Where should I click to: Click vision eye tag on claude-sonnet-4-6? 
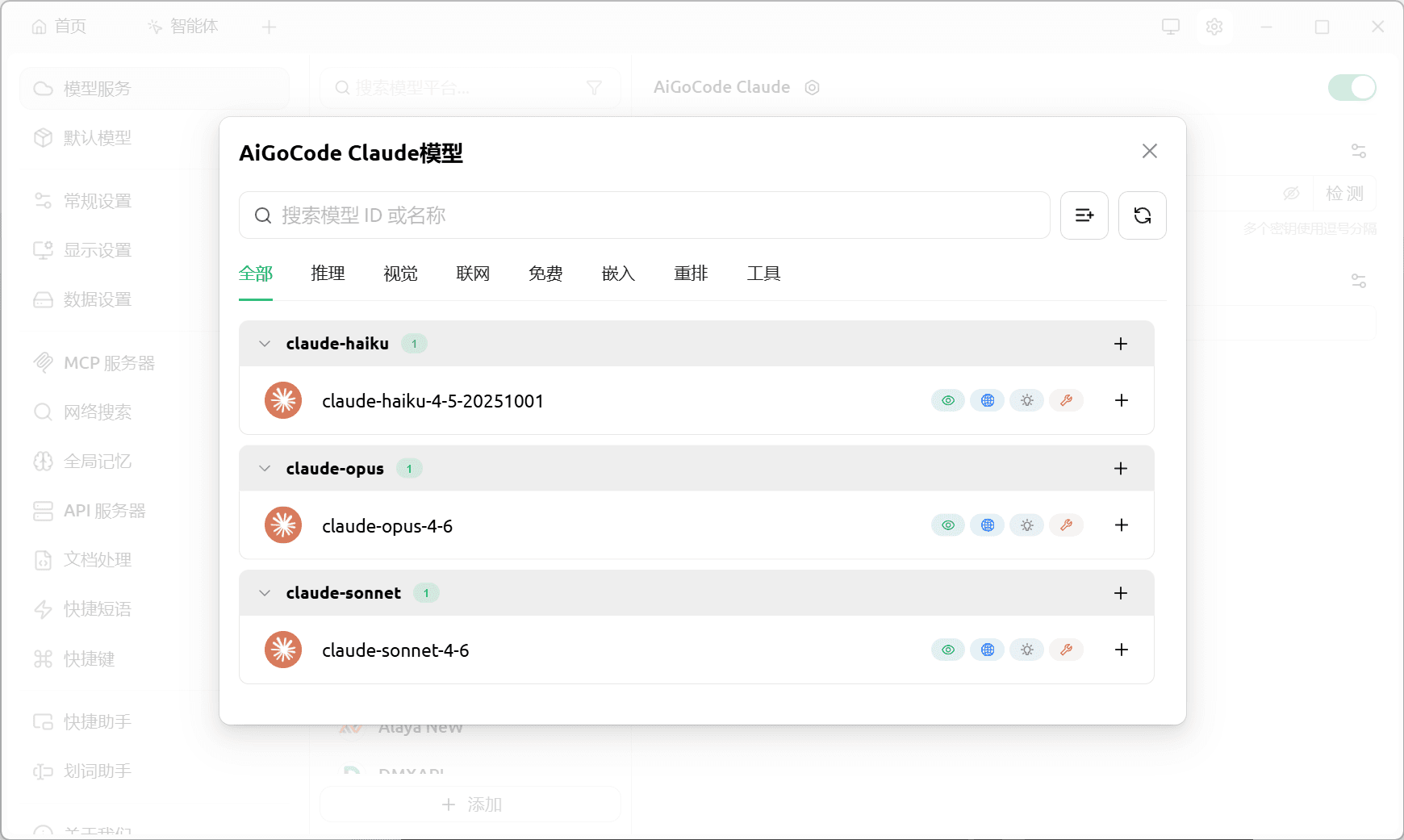[x=948, y=650]
